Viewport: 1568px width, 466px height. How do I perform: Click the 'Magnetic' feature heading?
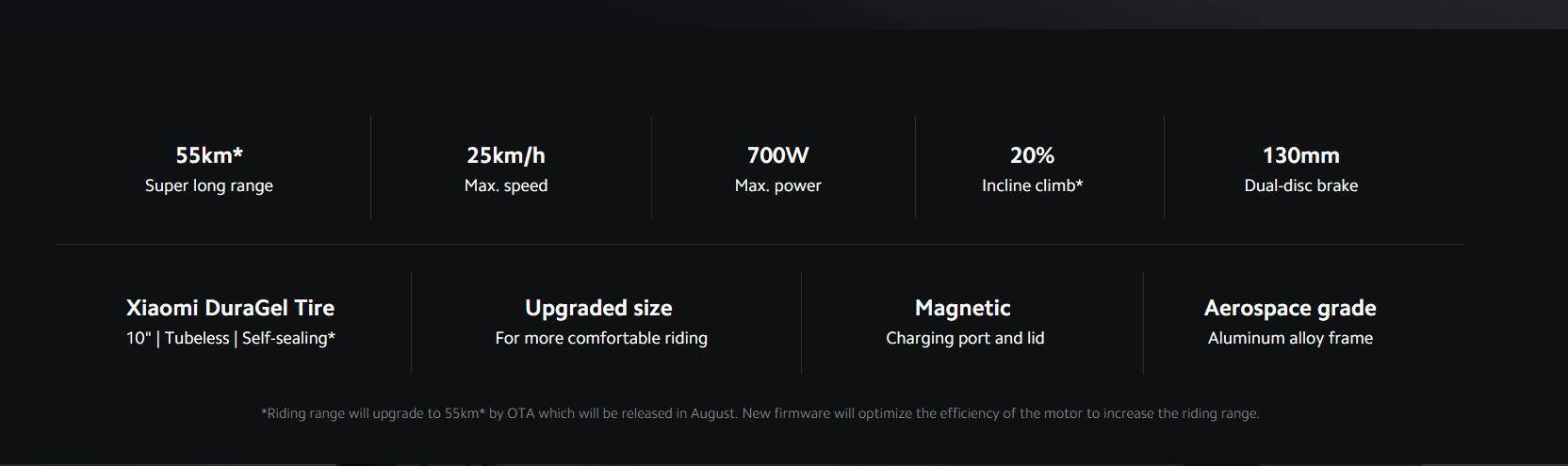coord(962,308)
